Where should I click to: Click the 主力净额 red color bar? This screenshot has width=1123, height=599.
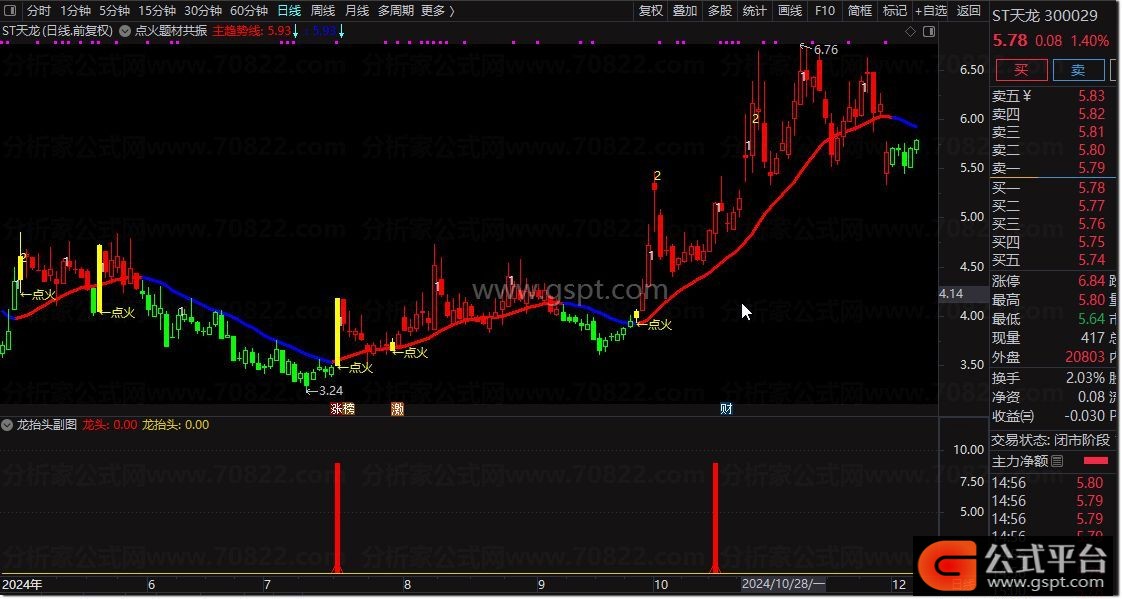(1096, 461)
